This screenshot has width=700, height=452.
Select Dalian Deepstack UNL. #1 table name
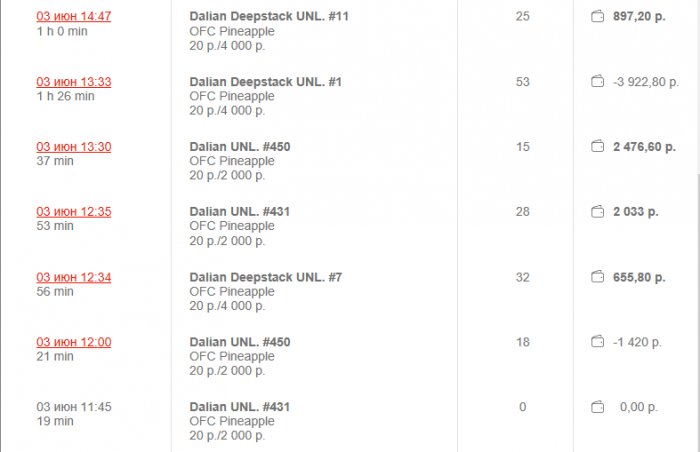tap(265, 82)
